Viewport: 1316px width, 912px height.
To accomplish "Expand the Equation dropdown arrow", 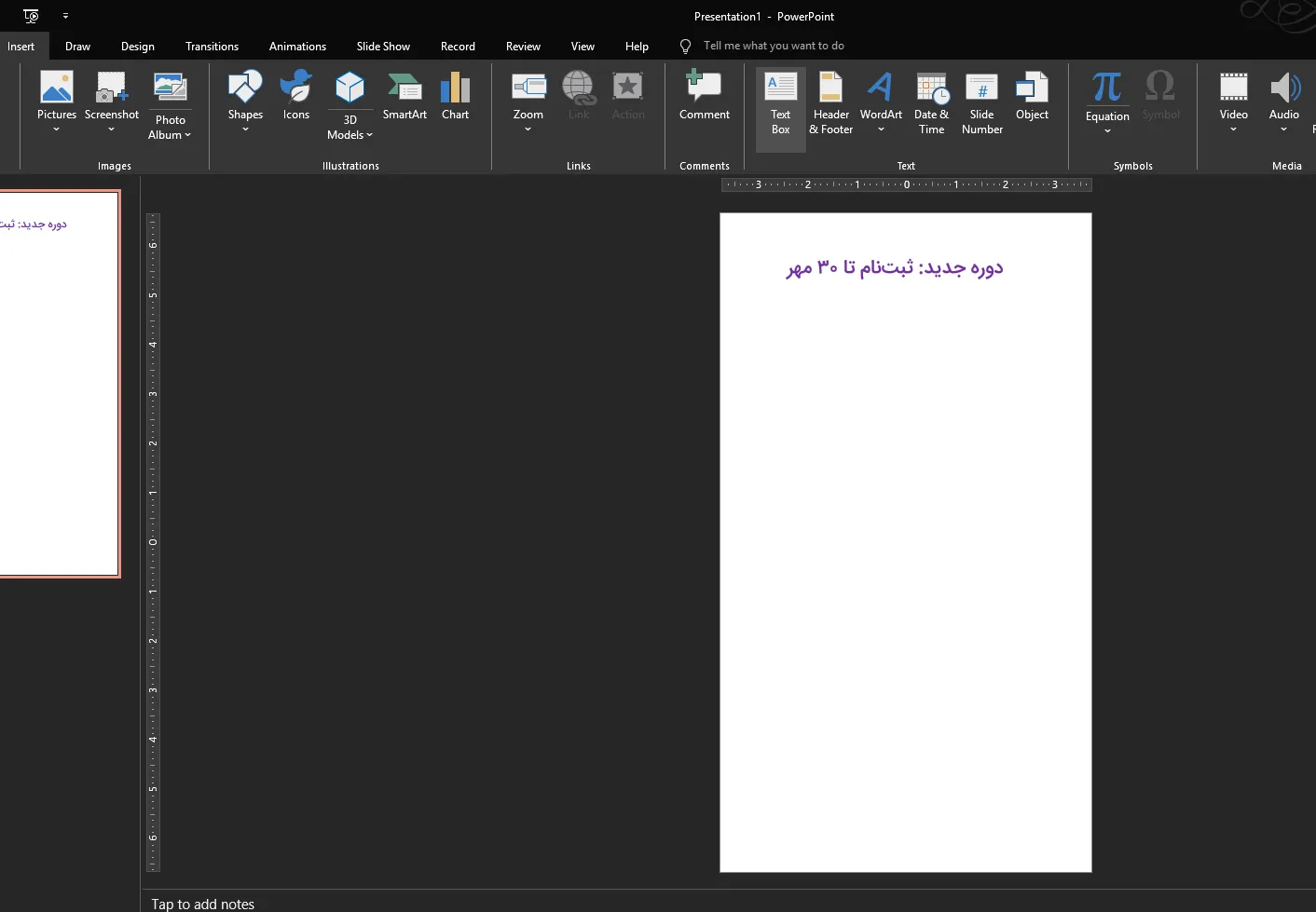I will click(x=1107, y=131).
